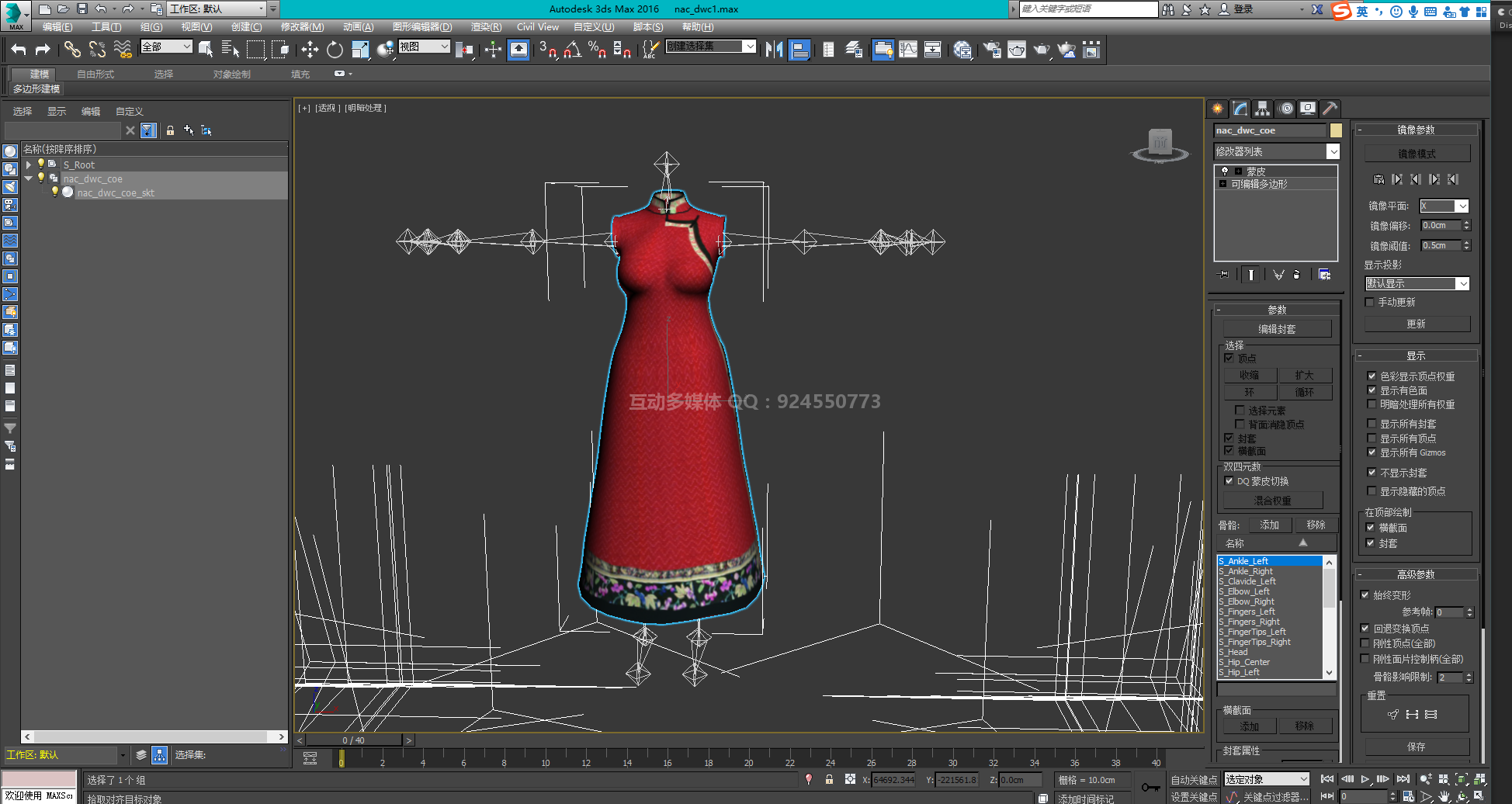Disable the DQ 蒙皮切换 checkbox
Viewport: 1512px width, 804px height.
1229,481
